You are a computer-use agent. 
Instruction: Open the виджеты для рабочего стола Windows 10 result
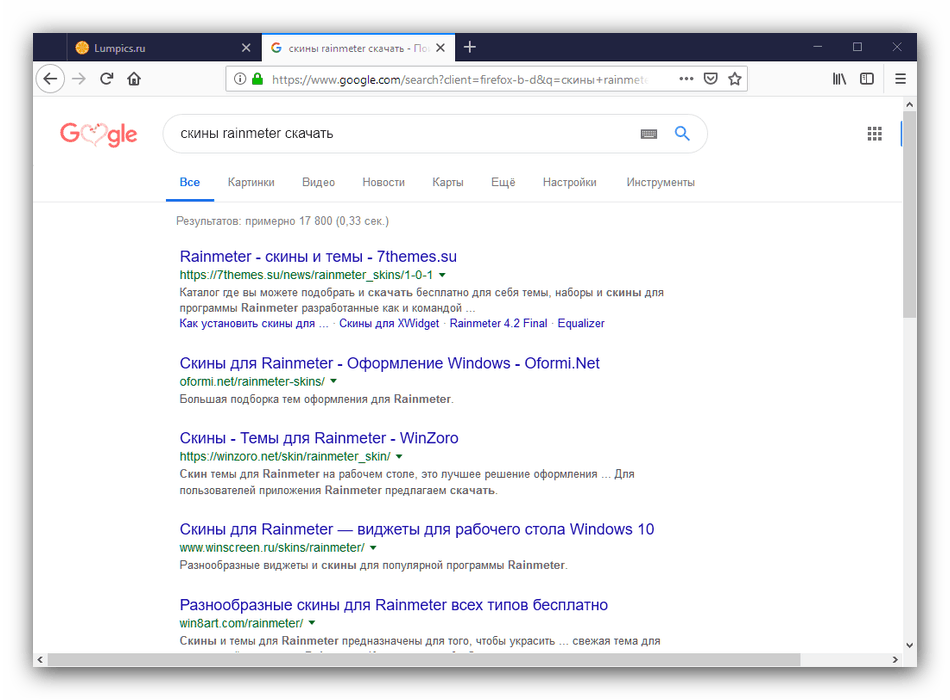417,529
